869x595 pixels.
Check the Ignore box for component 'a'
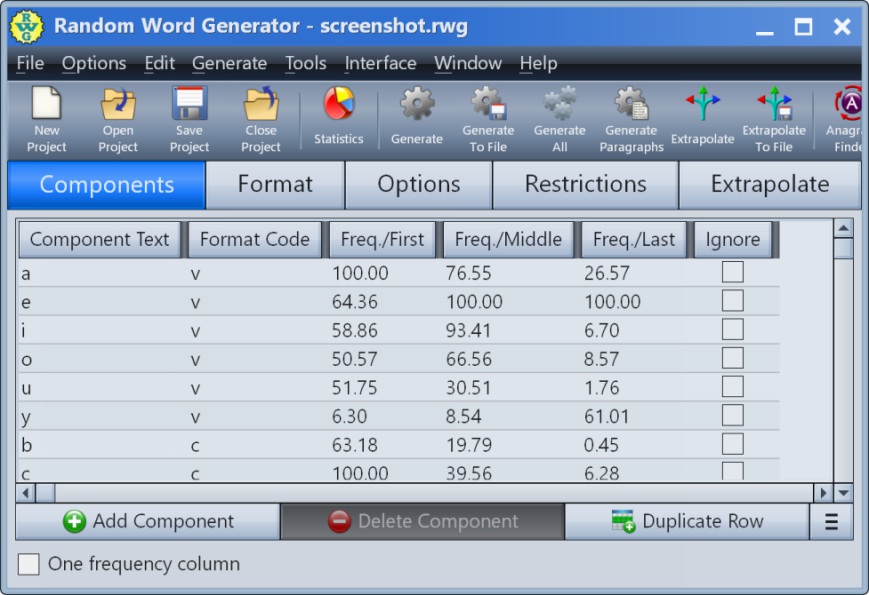(733, 272)
